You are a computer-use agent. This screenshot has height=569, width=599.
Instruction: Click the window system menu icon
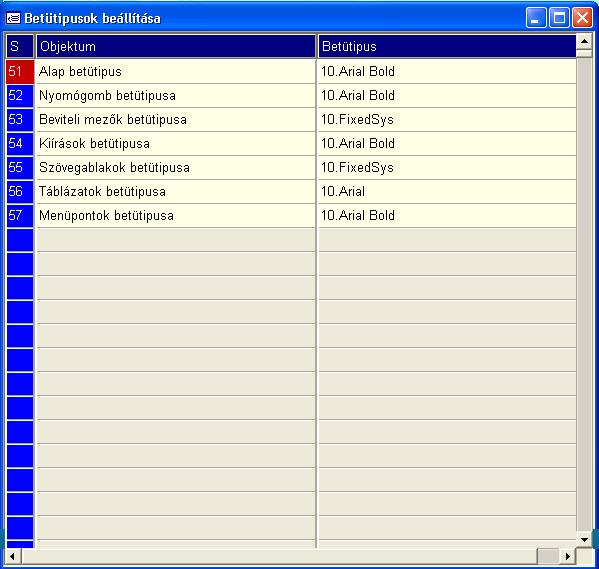[13, 18]
